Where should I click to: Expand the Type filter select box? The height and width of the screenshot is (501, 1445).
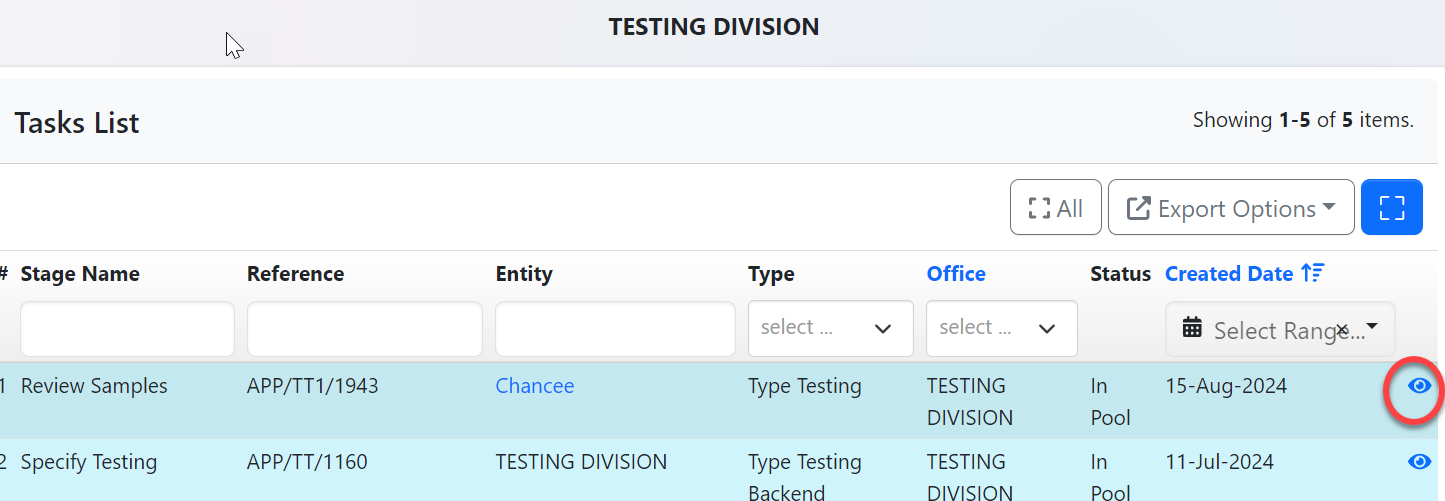click(x=830, y=328)
